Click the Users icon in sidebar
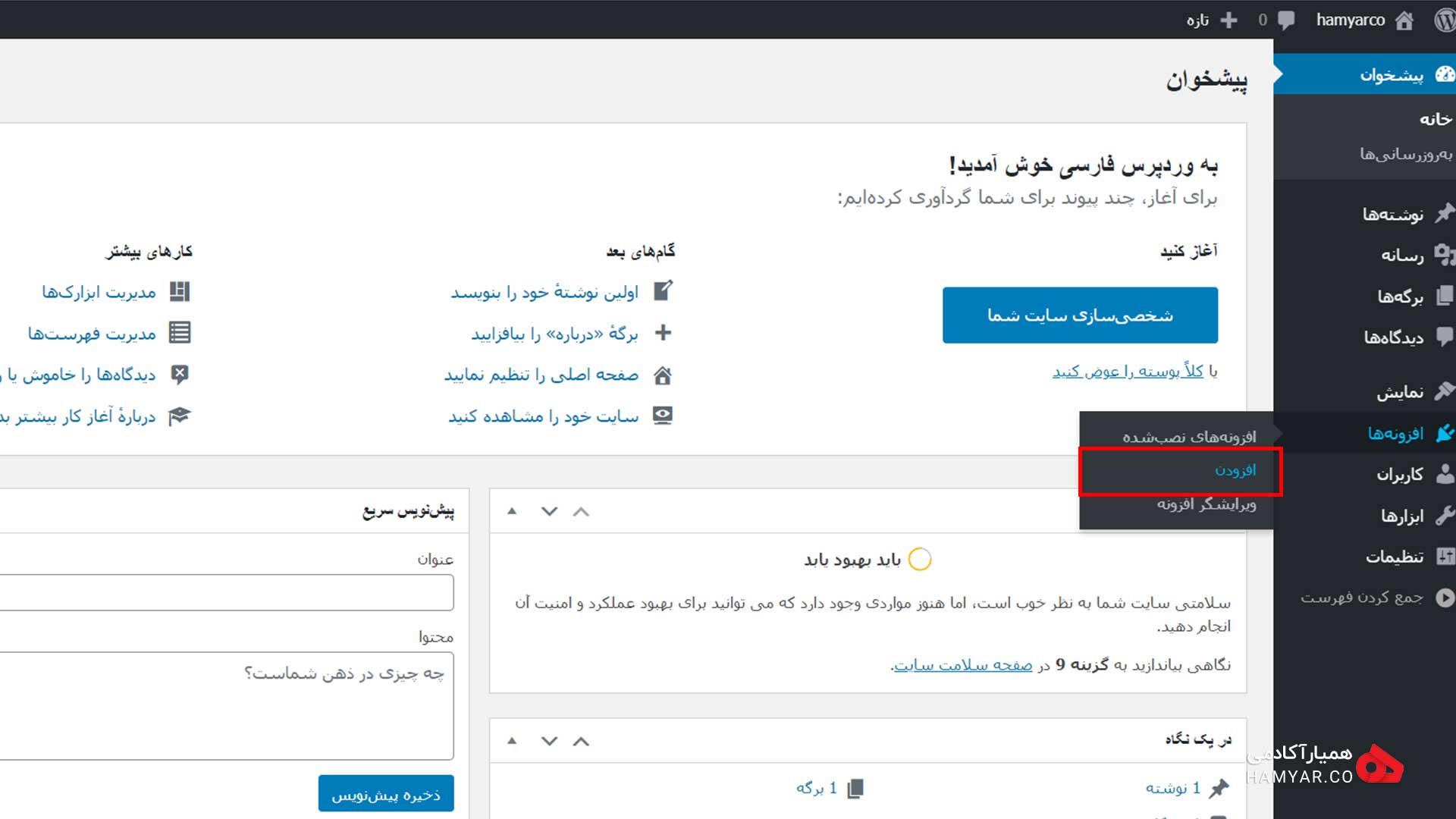Image resolution: width=1456 pixels, height=819 pixels. coord(1445,474)
